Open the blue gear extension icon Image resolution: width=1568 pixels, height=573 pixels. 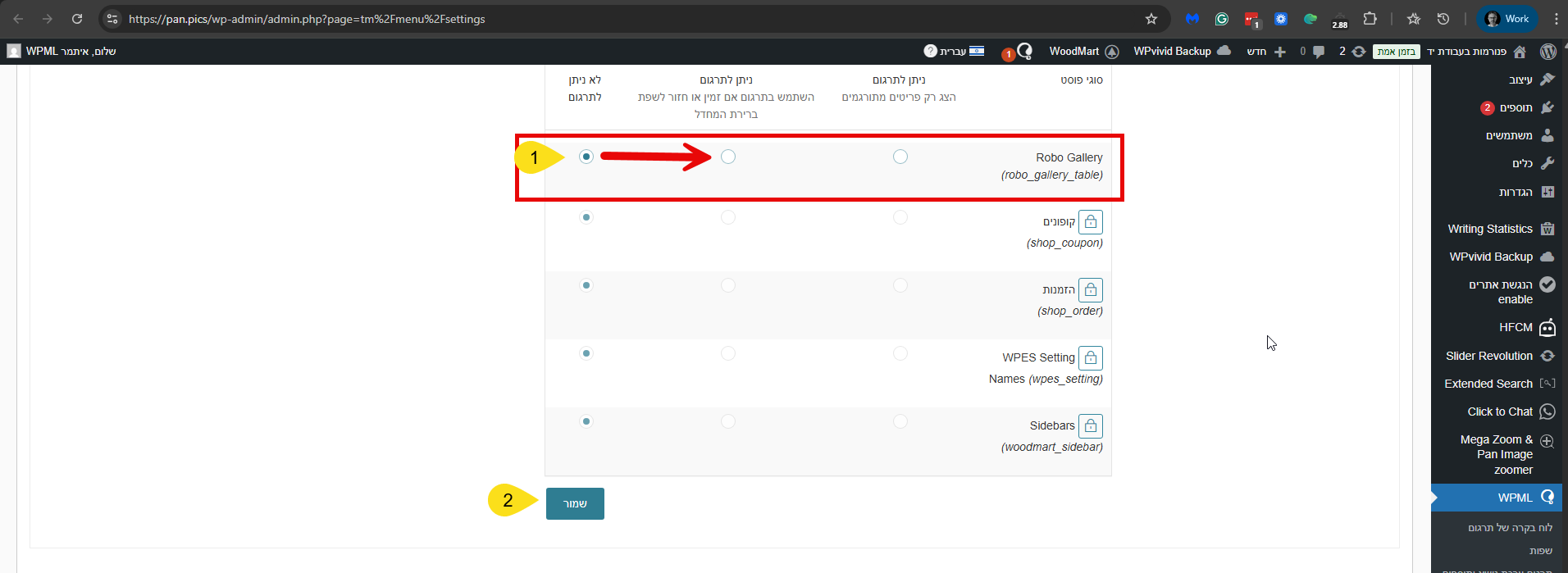click(x=1281, y=19)
